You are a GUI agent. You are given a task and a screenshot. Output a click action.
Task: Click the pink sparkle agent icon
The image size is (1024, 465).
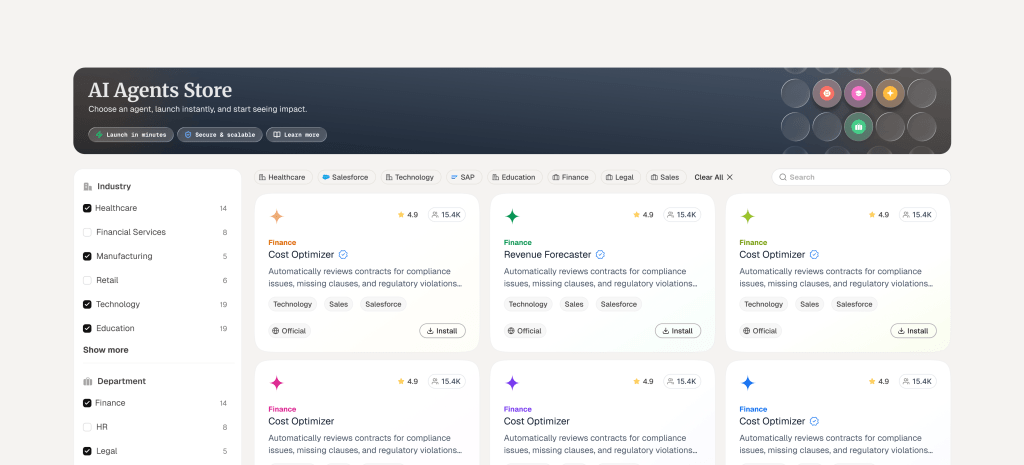277,383
